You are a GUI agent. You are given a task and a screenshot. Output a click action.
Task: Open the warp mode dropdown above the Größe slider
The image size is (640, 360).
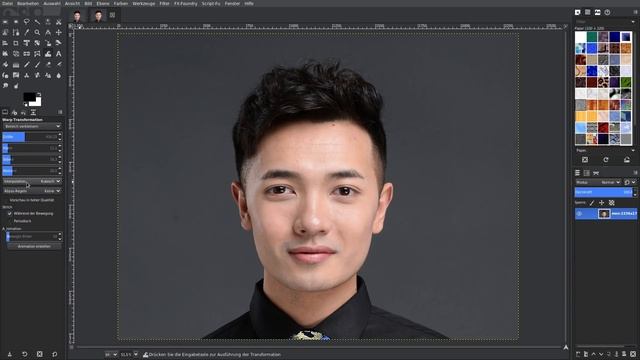point(32,127)
